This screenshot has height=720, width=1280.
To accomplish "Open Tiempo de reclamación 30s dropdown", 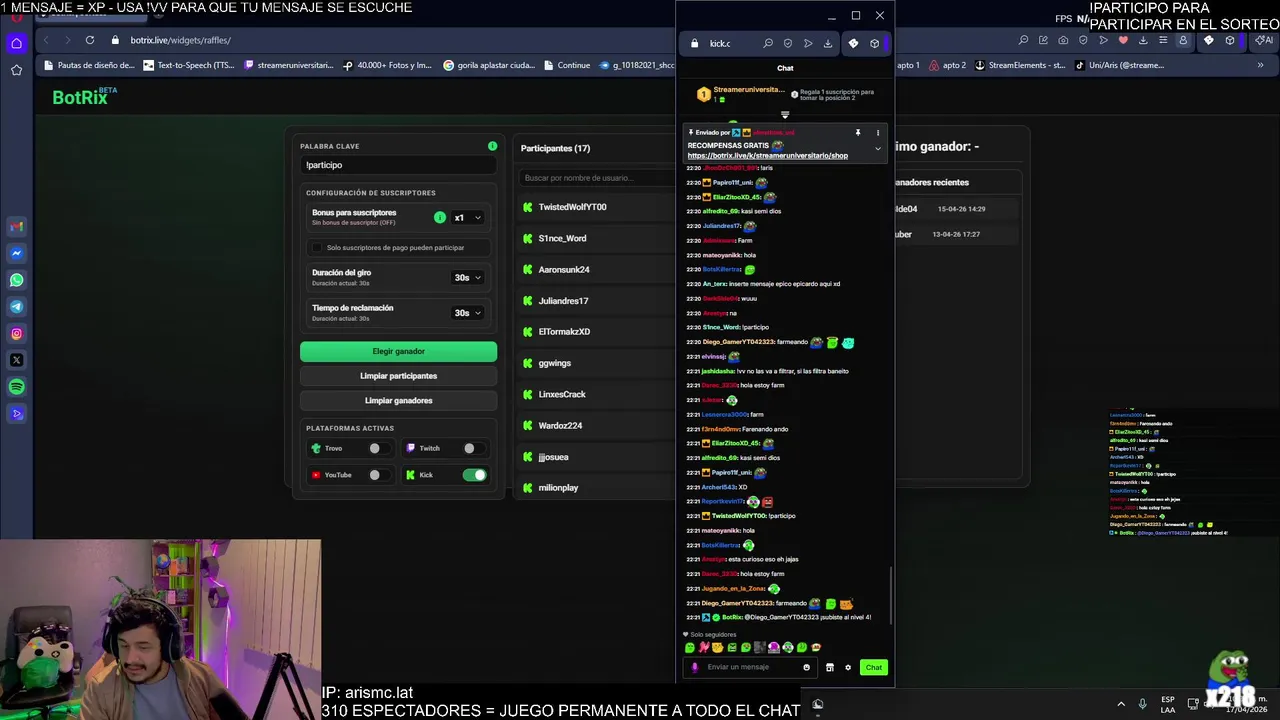I will (467, 312).
